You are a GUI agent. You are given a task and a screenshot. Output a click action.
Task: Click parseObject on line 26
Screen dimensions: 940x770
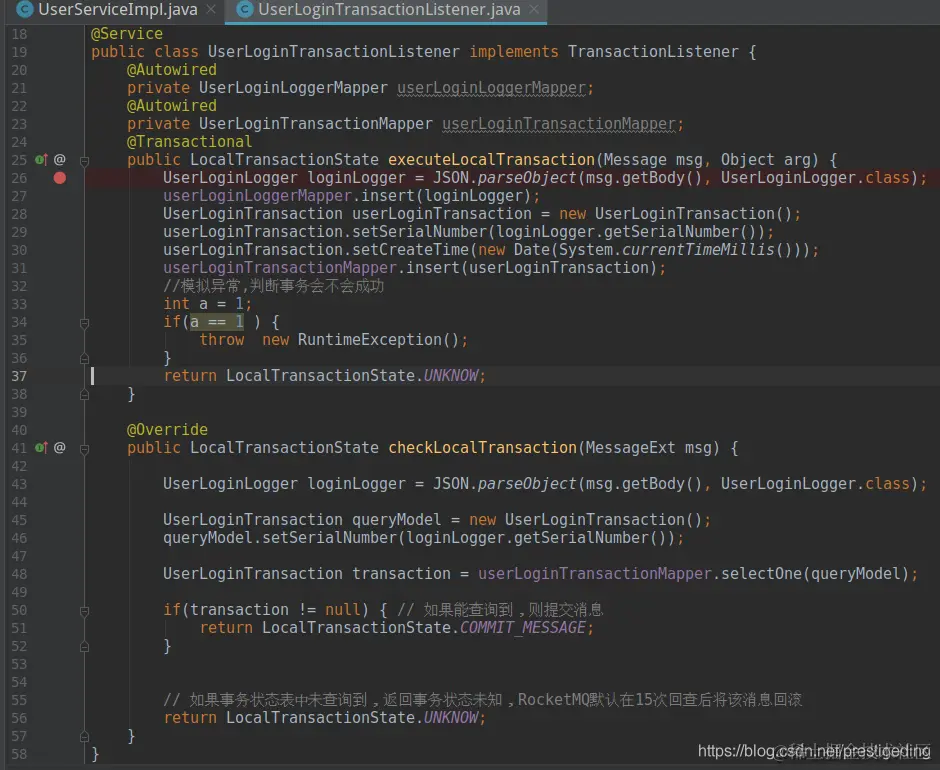tap(526, 178)
